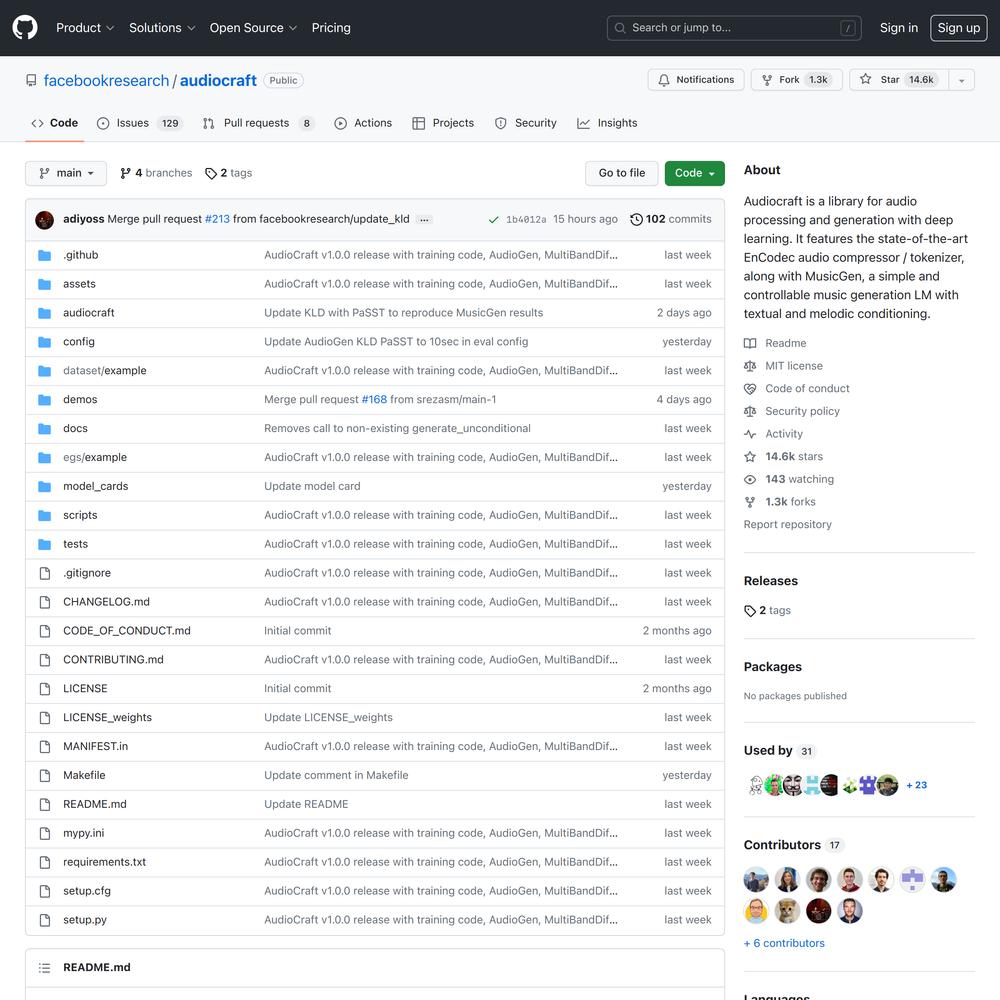This screenshot has height=1000, width=1000.
Task: View the 4 branches
Action: (156, 173)
